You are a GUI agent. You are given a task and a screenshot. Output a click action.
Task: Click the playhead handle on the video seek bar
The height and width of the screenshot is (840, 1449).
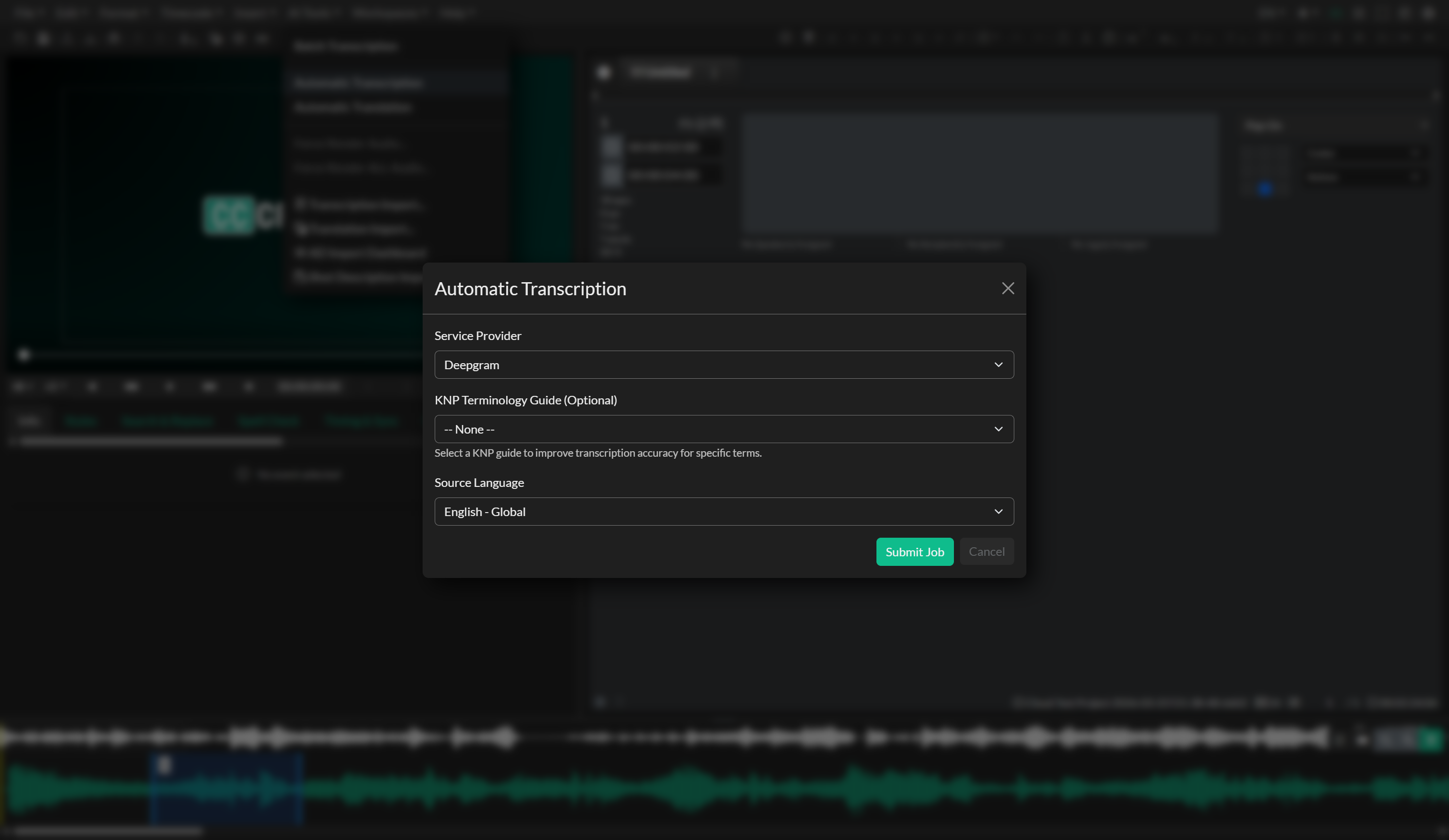pos(23,355)
